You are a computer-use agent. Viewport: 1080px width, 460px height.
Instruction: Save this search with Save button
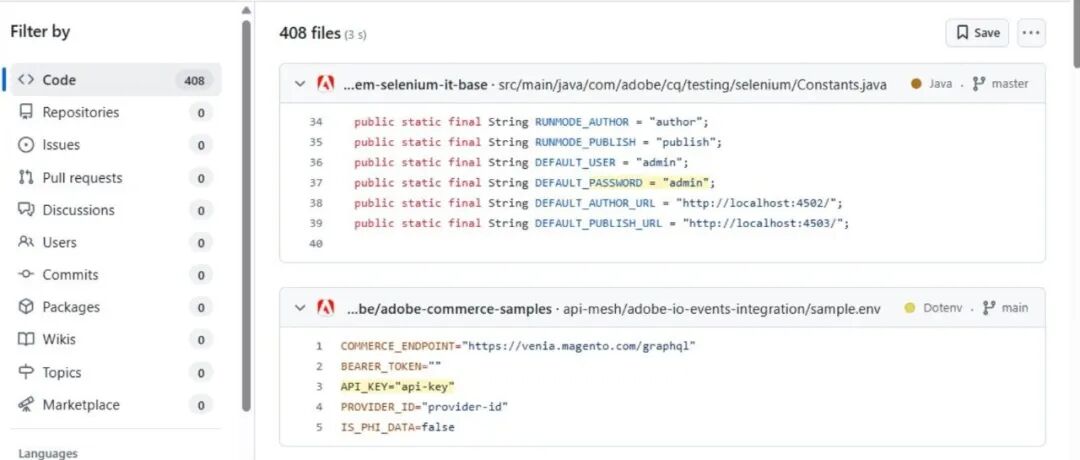[977, 33]
